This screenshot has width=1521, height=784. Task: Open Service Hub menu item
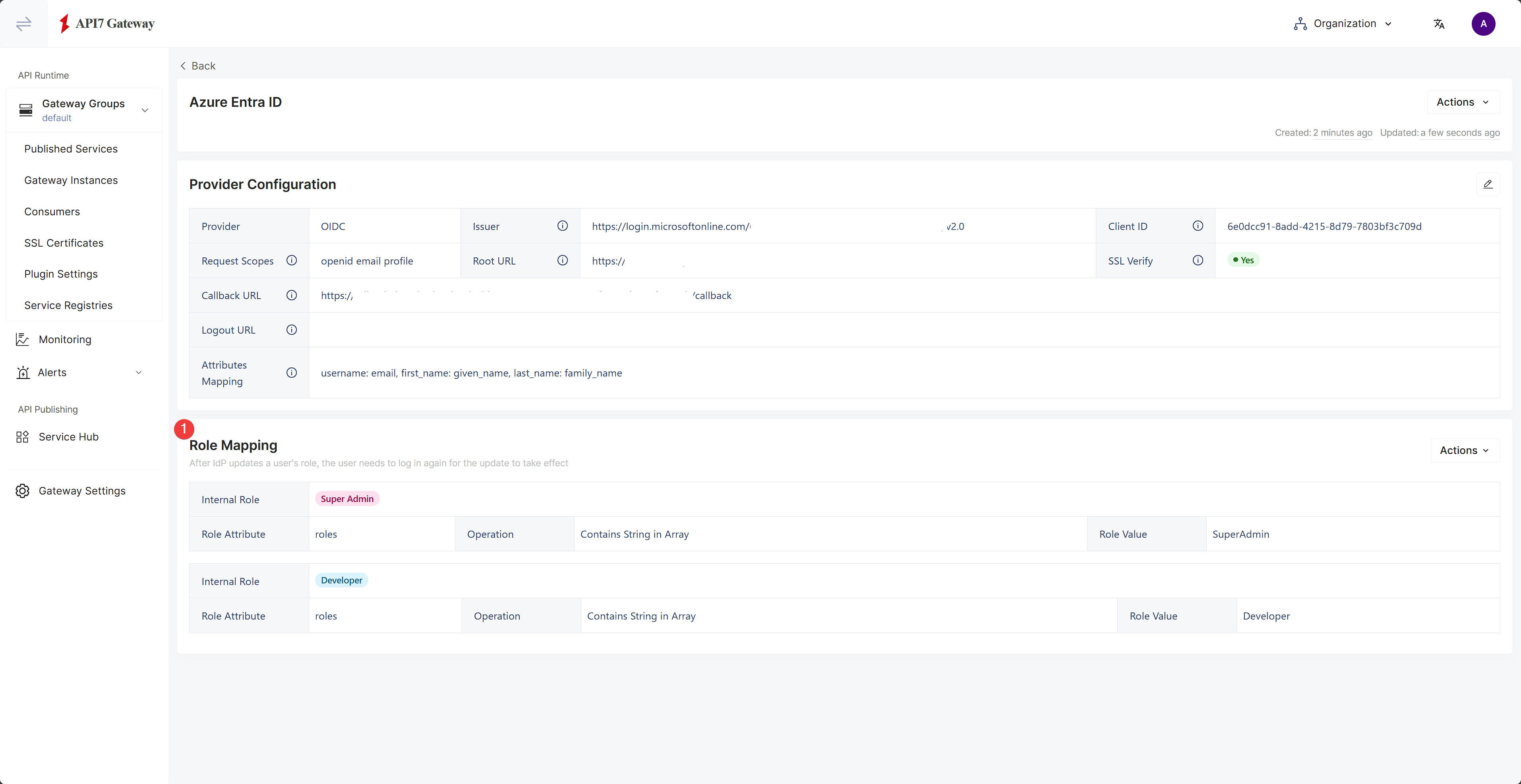click(x=68, y=436)
